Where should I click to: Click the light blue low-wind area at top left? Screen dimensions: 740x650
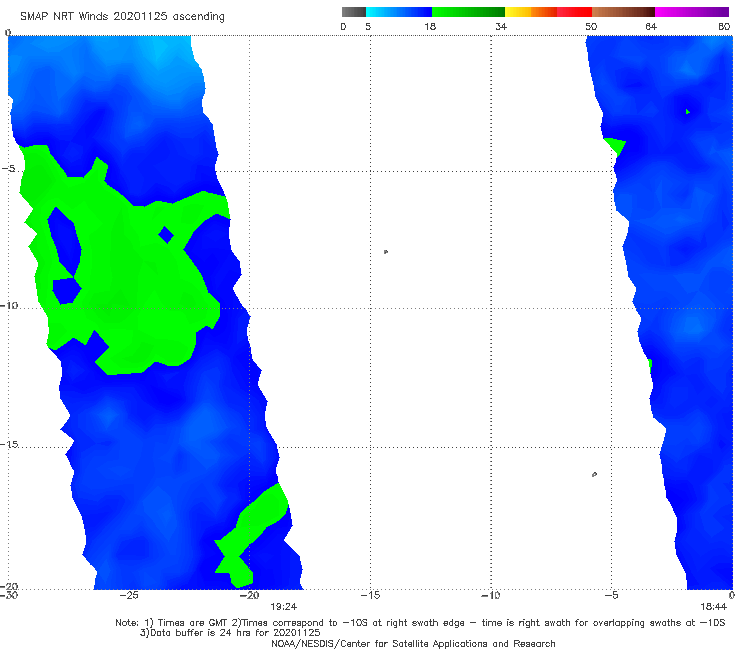160,52
